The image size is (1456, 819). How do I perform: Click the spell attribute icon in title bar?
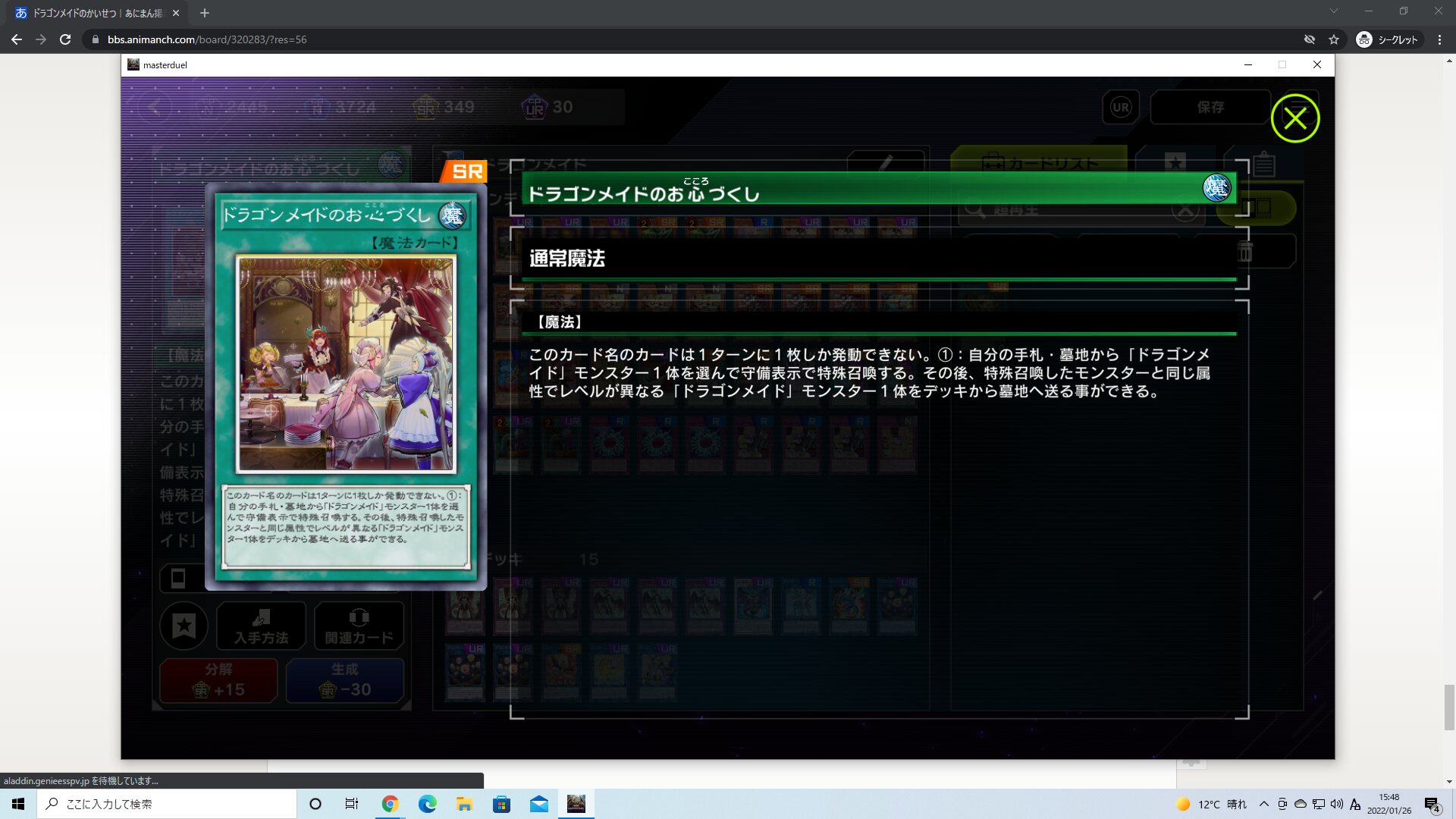[x=1216, y=187]
